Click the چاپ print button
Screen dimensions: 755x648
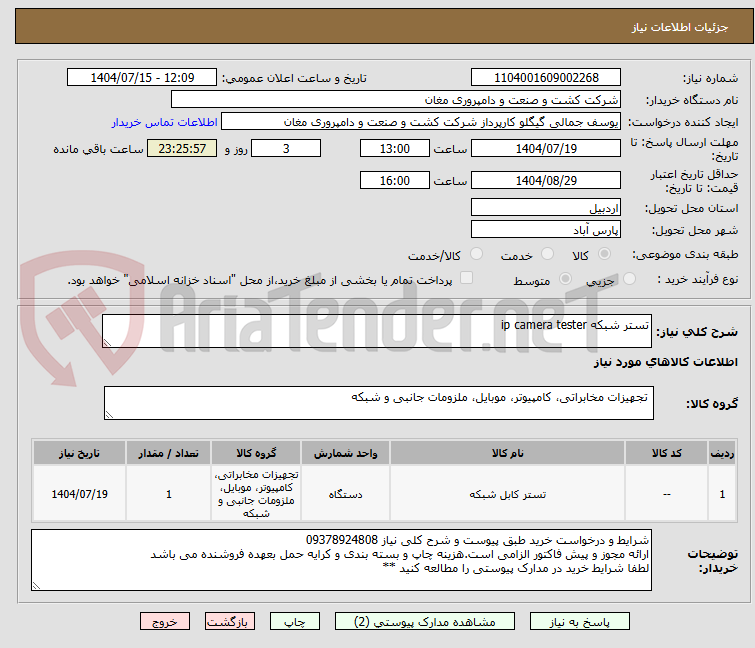(295, 622)
